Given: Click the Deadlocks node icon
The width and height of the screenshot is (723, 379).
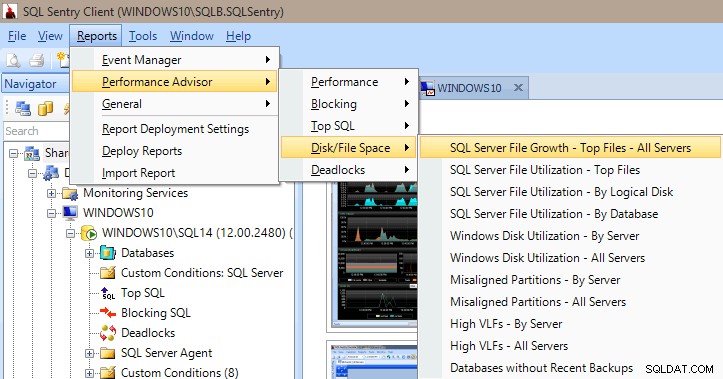Looking at the screenshot, I should point(108,333).
